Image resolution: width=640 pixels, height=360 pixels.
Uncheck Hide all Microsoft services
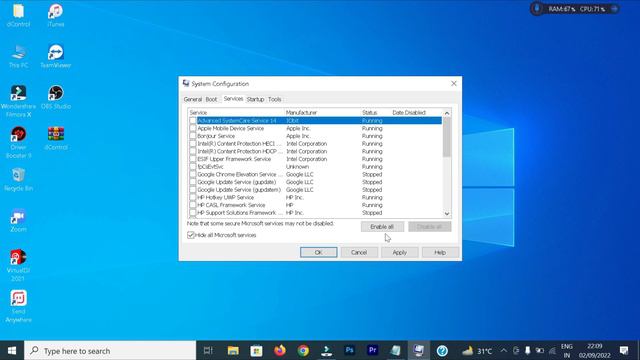191,235
